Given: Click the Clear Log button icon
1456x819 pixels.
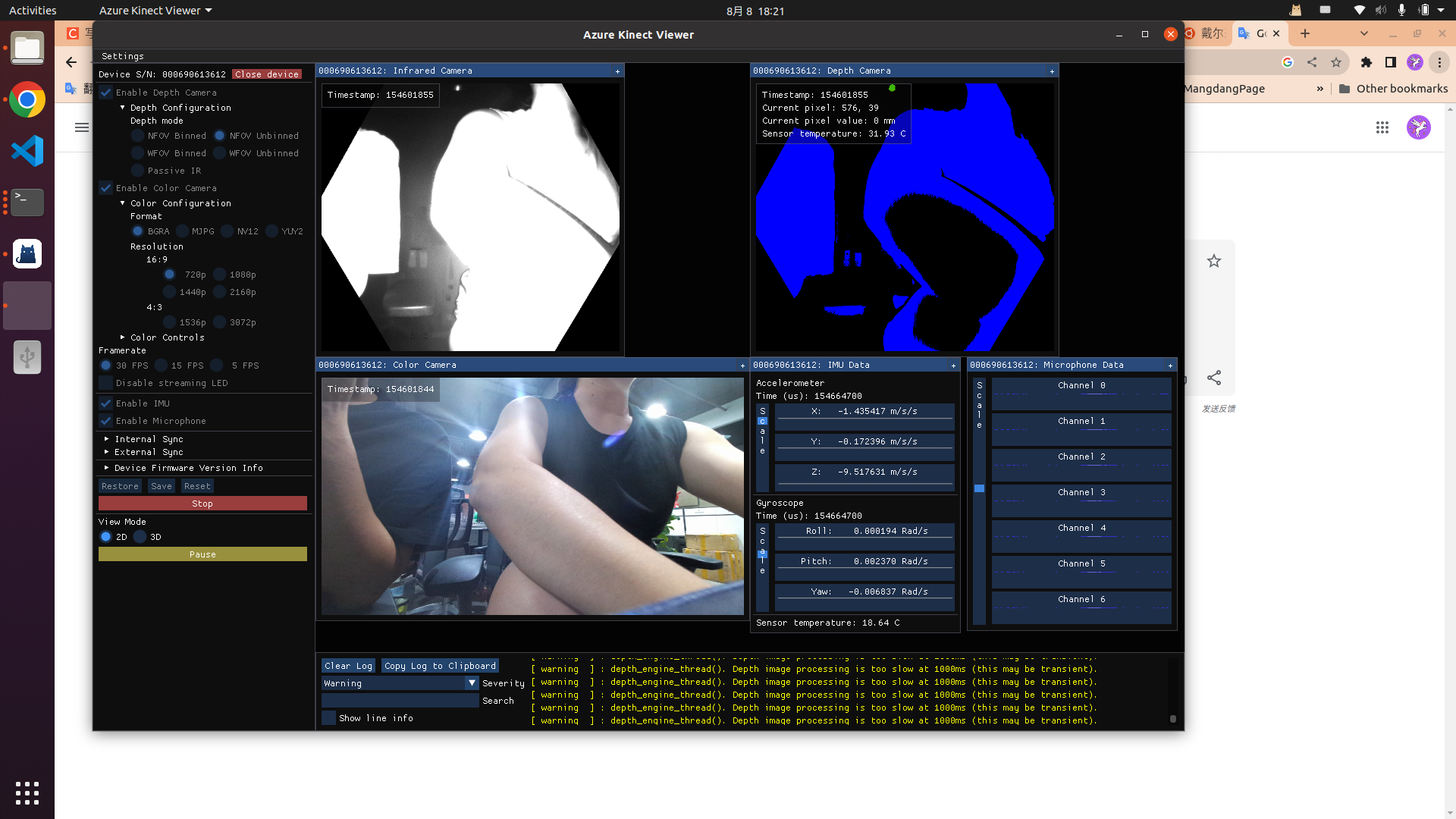Looking at the screenshot, I should coord(348,665).
